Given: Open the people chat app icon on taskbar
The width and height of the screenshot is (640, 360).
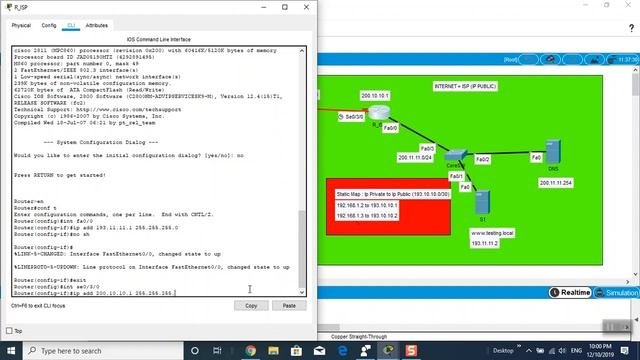Looking at the screenshot, I should click(x=365, y=351).
